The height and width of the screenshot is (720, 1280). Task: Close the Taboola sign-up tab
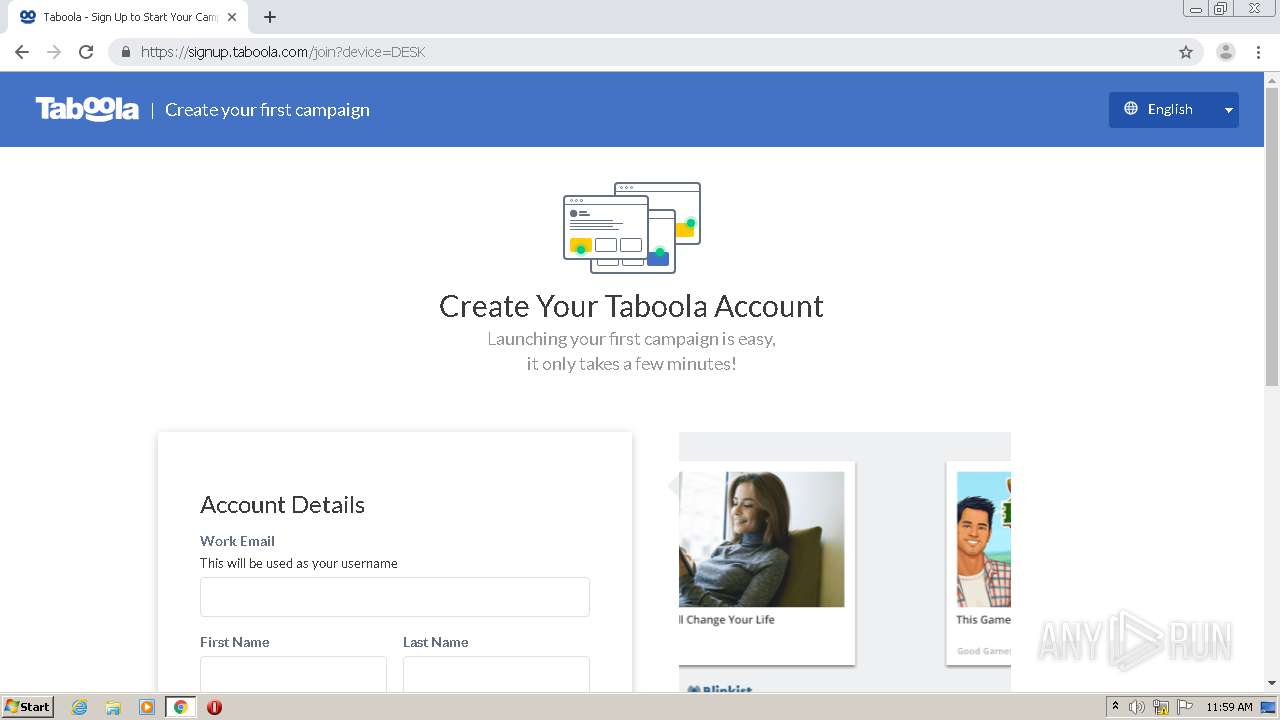[x=232, y=17]
